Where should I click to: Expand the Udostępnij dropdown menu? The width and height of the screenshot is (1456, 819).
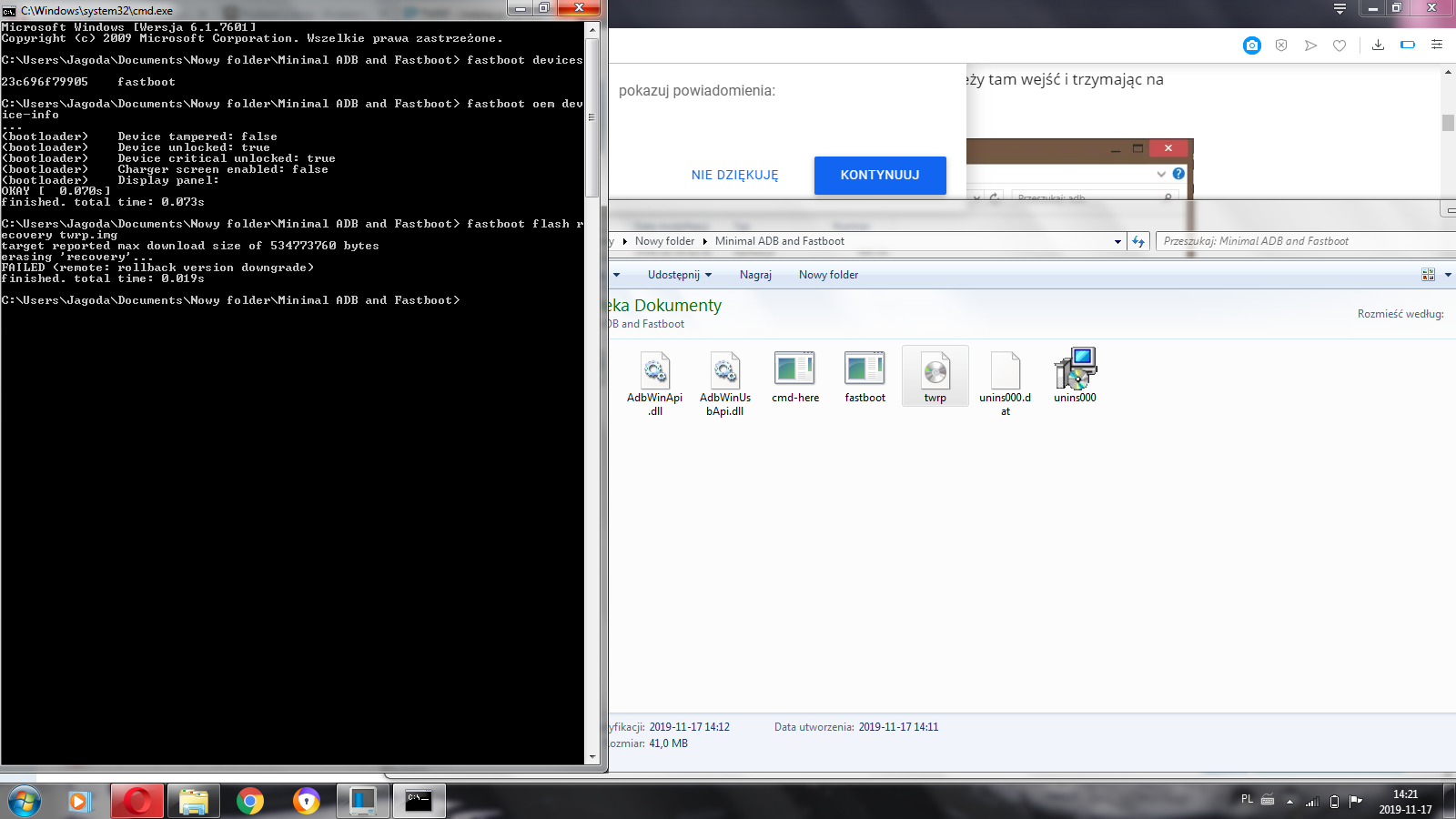tap(679, 275)
